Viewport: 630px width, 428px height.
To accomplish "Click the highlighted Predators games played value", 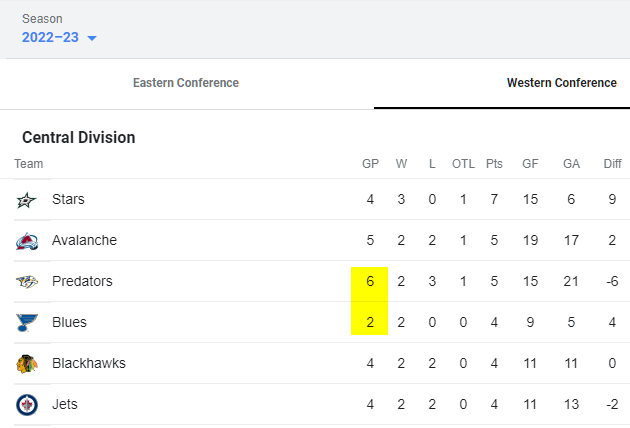I will (370, 281).
